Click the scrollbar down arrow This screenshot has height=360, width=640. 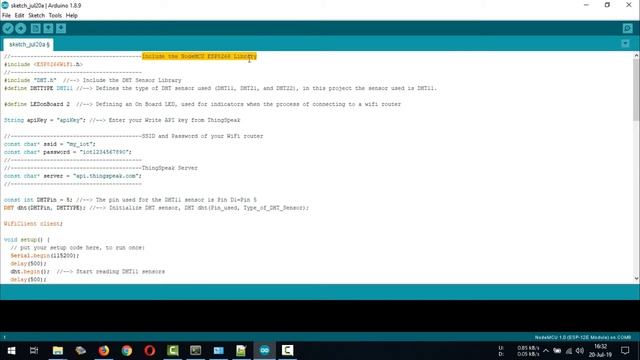point(636,278)
